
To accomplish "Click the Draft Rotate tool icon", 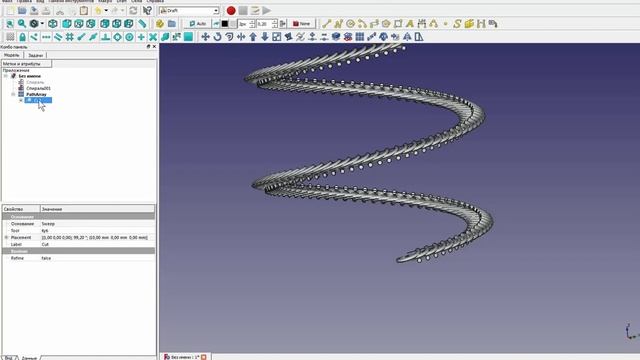I will [x=217, y=37].
